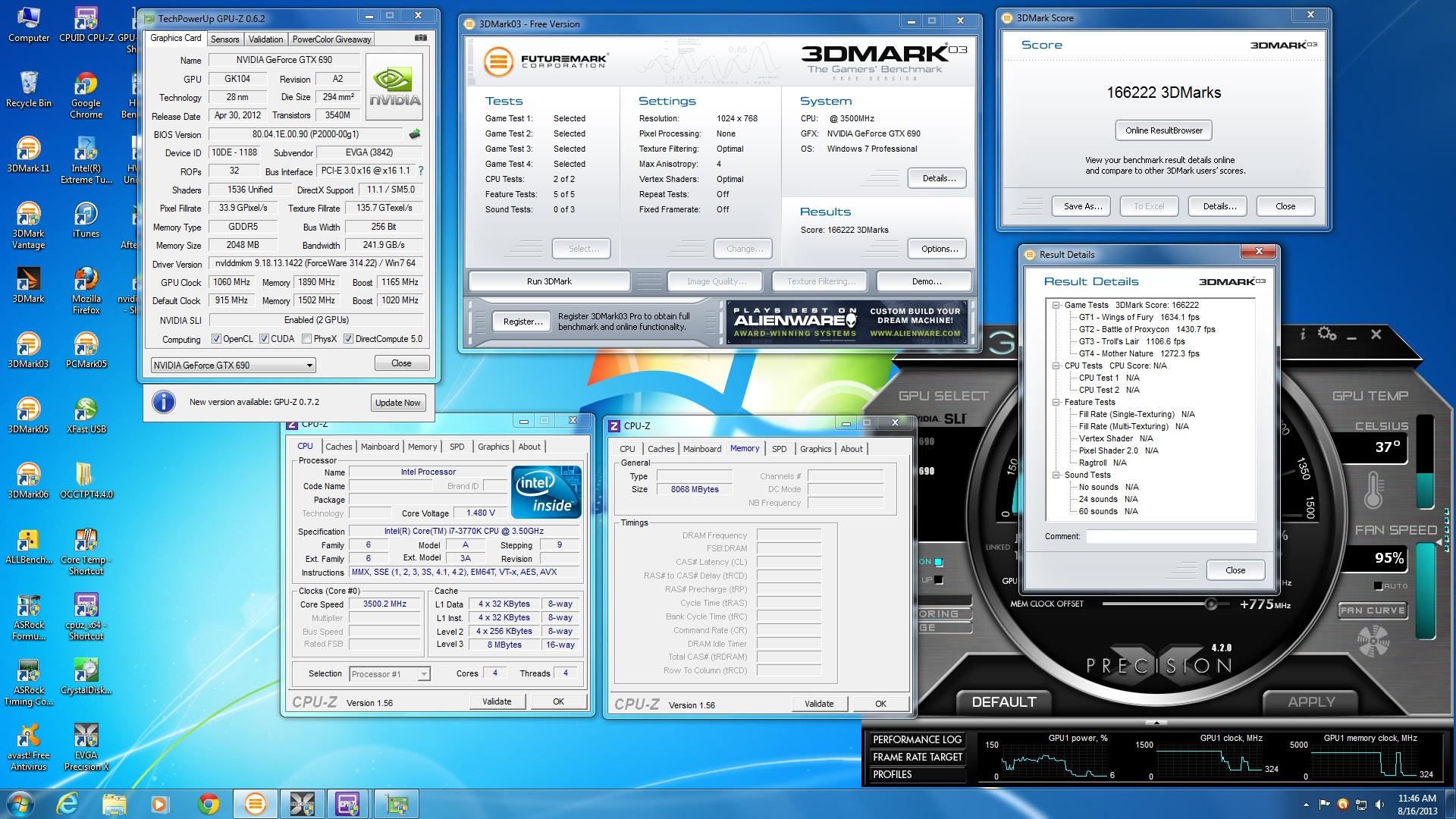Image resolution: width=1456 pixels, height=819 pixels.
Task: Click the Windows Start button
Action: 20,803
